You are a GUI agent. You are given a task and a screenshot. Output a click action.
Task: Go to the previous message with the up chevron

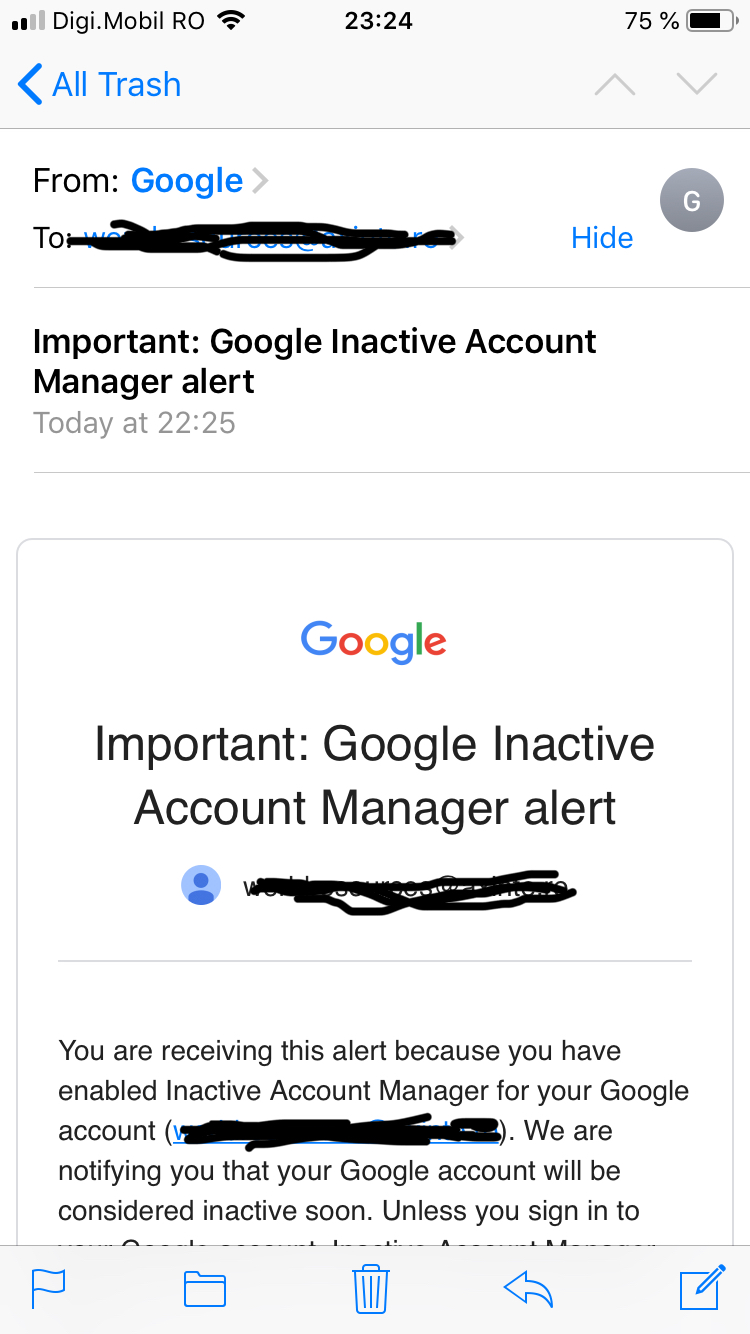(x=614, y=85)
